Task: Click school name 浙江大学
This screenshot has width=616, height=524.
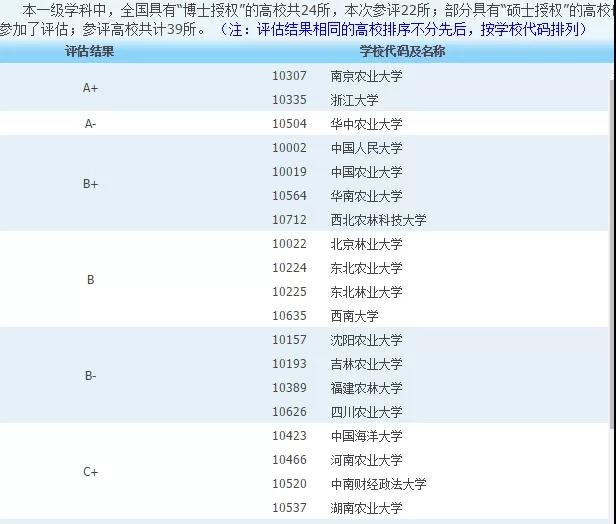Action: (x=354, y=100)
